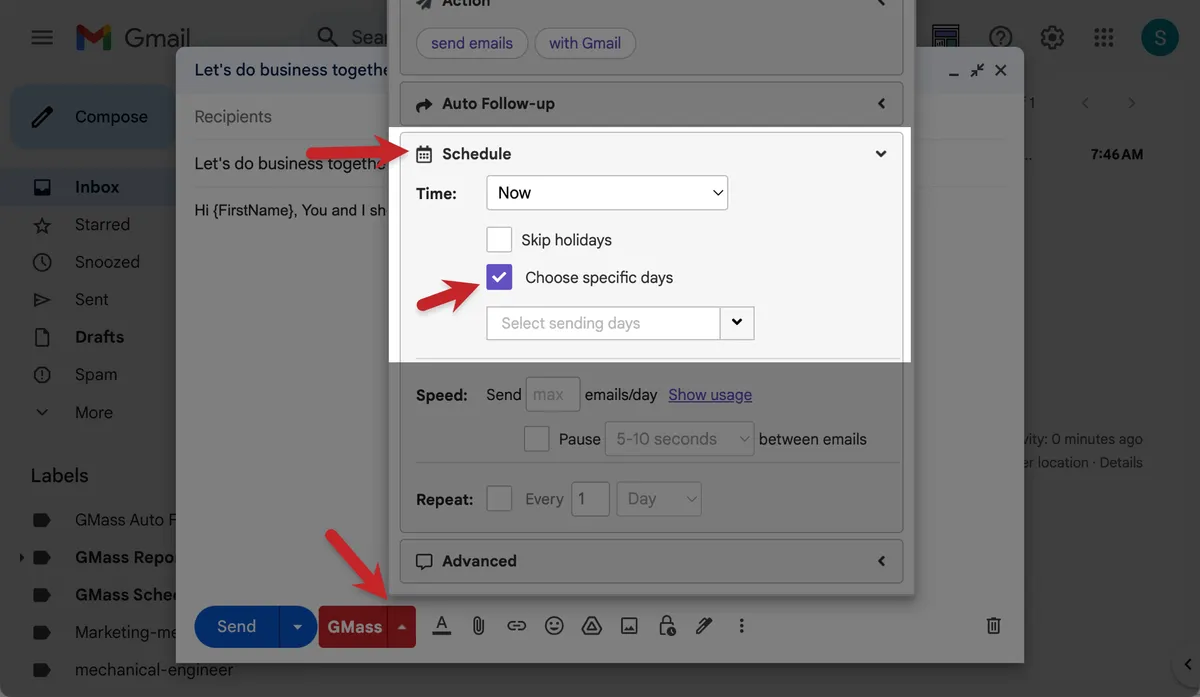Open the sending days dropdown arrow
Viewport: 1200px width, 697px height.
point(737,323)
